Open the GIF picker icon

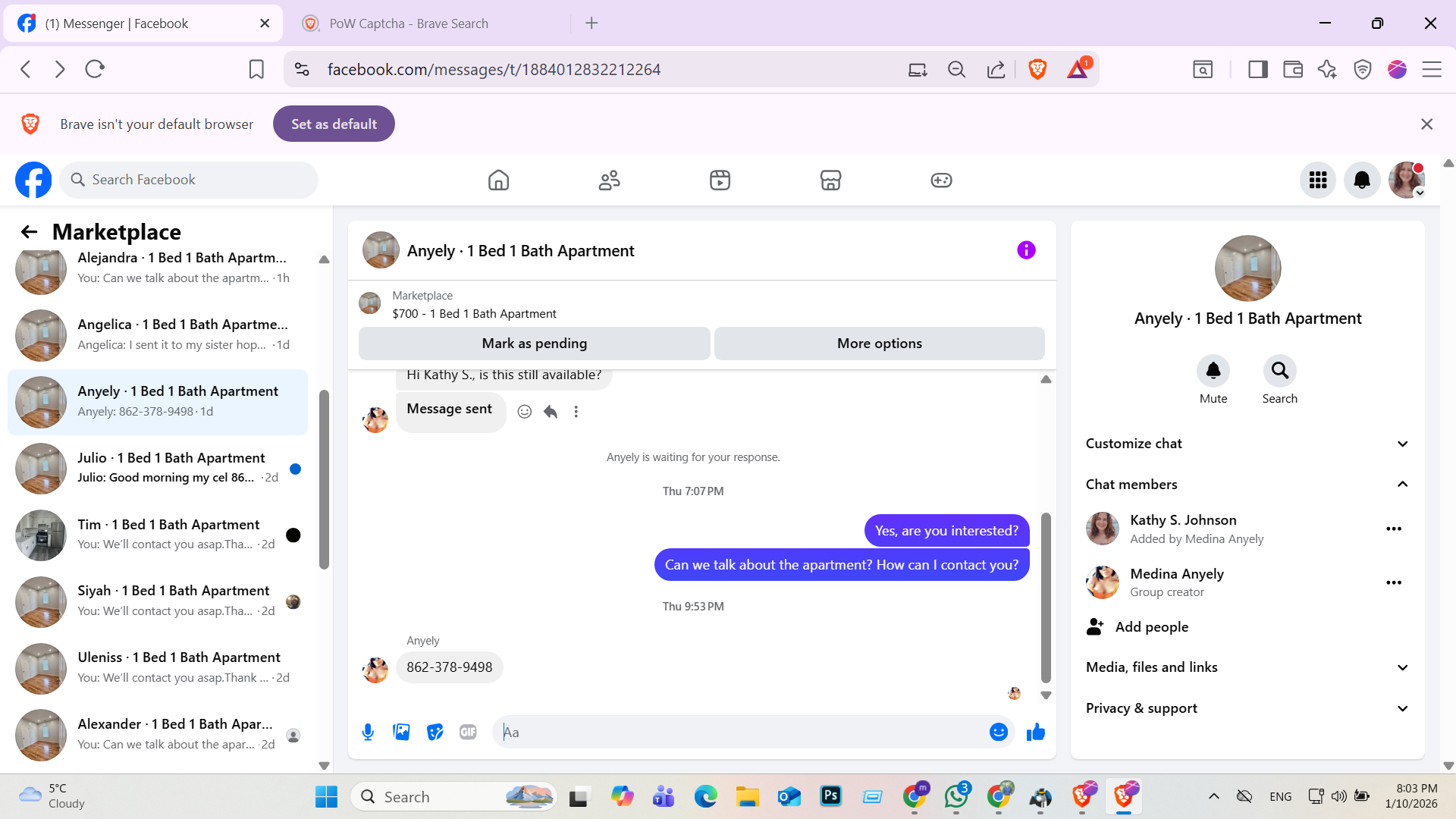[x=468, y=732]
